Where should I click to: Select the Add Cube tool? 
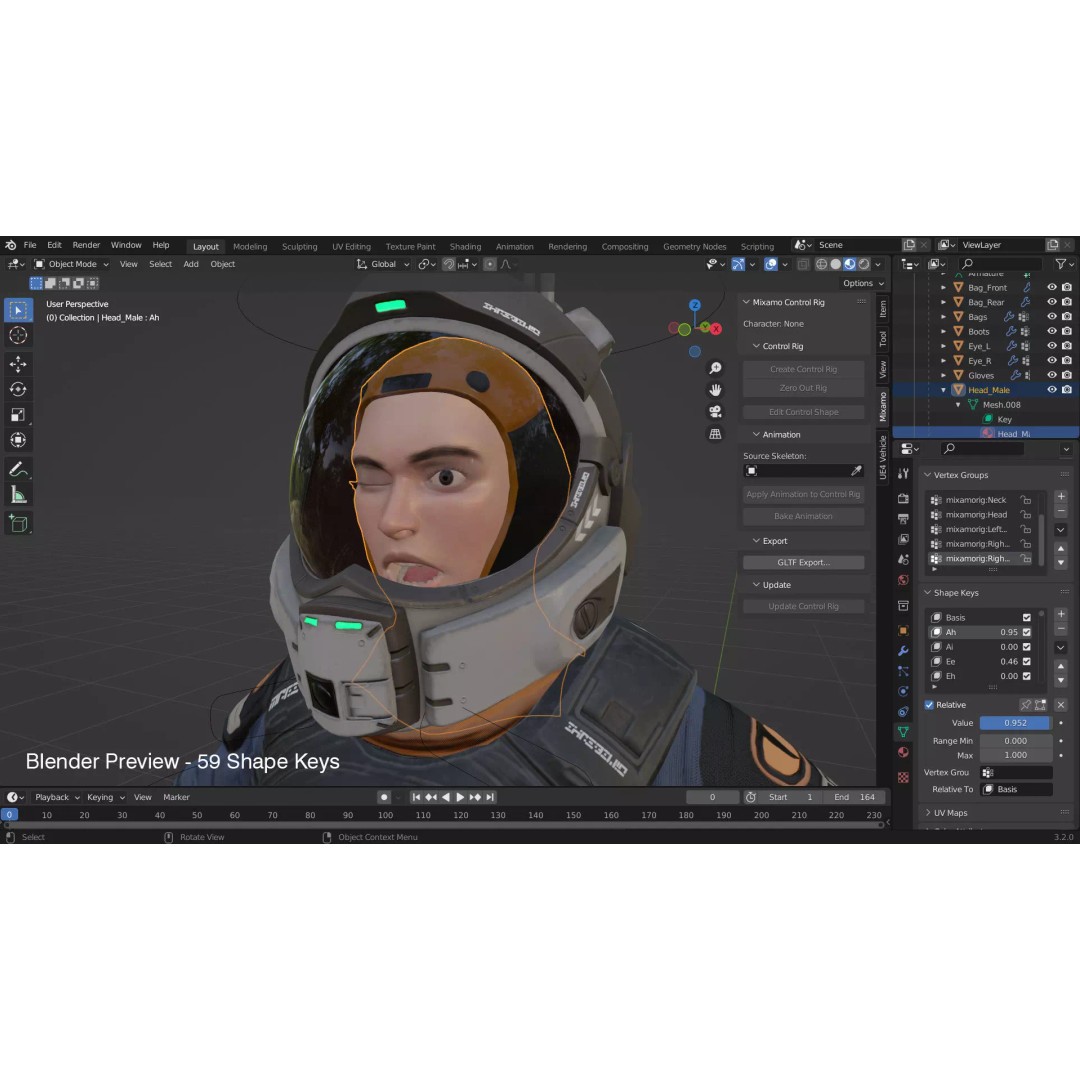pos(19,524)
